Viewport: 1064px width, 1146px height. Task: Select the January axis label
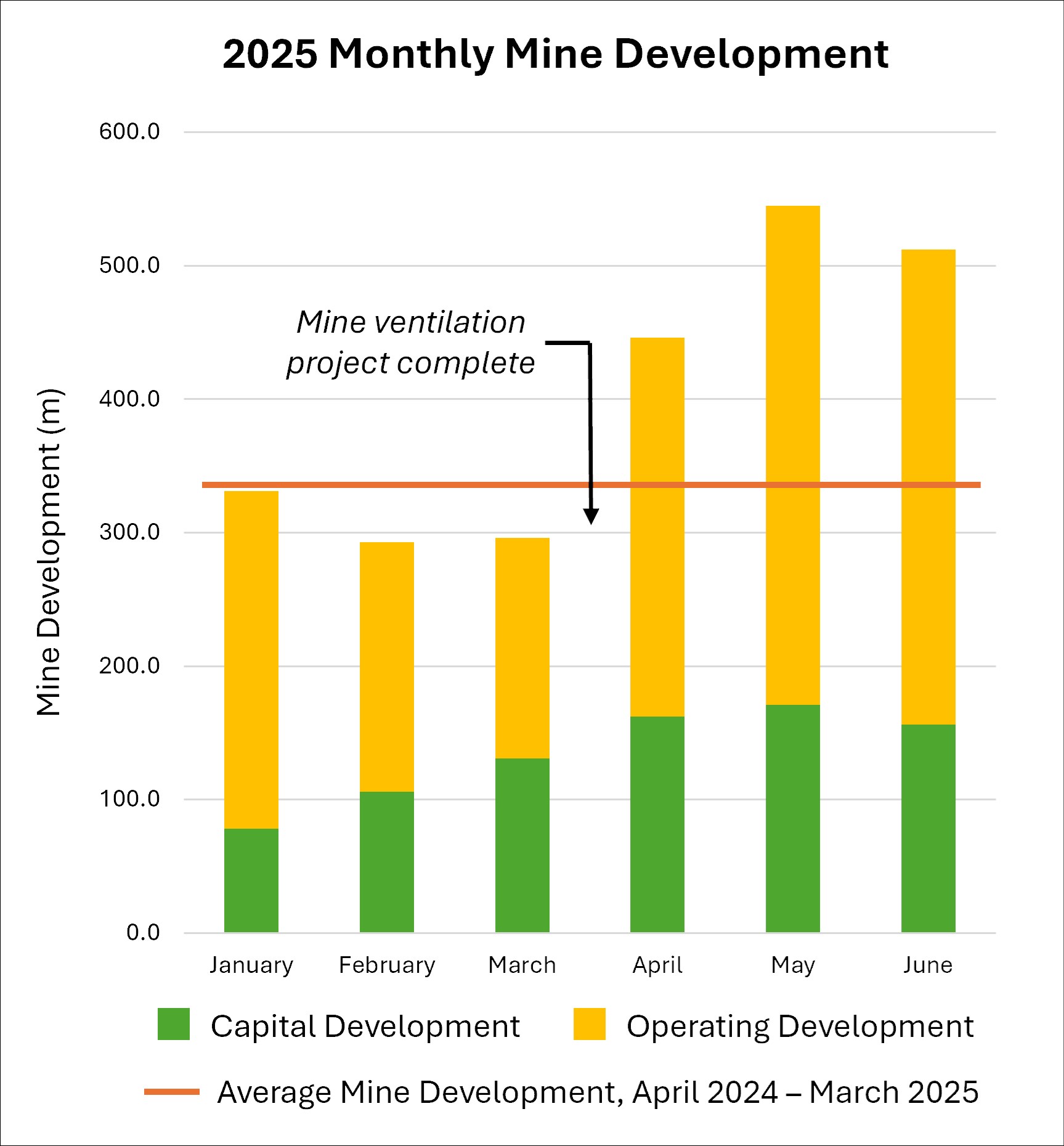tap(251, 965)
